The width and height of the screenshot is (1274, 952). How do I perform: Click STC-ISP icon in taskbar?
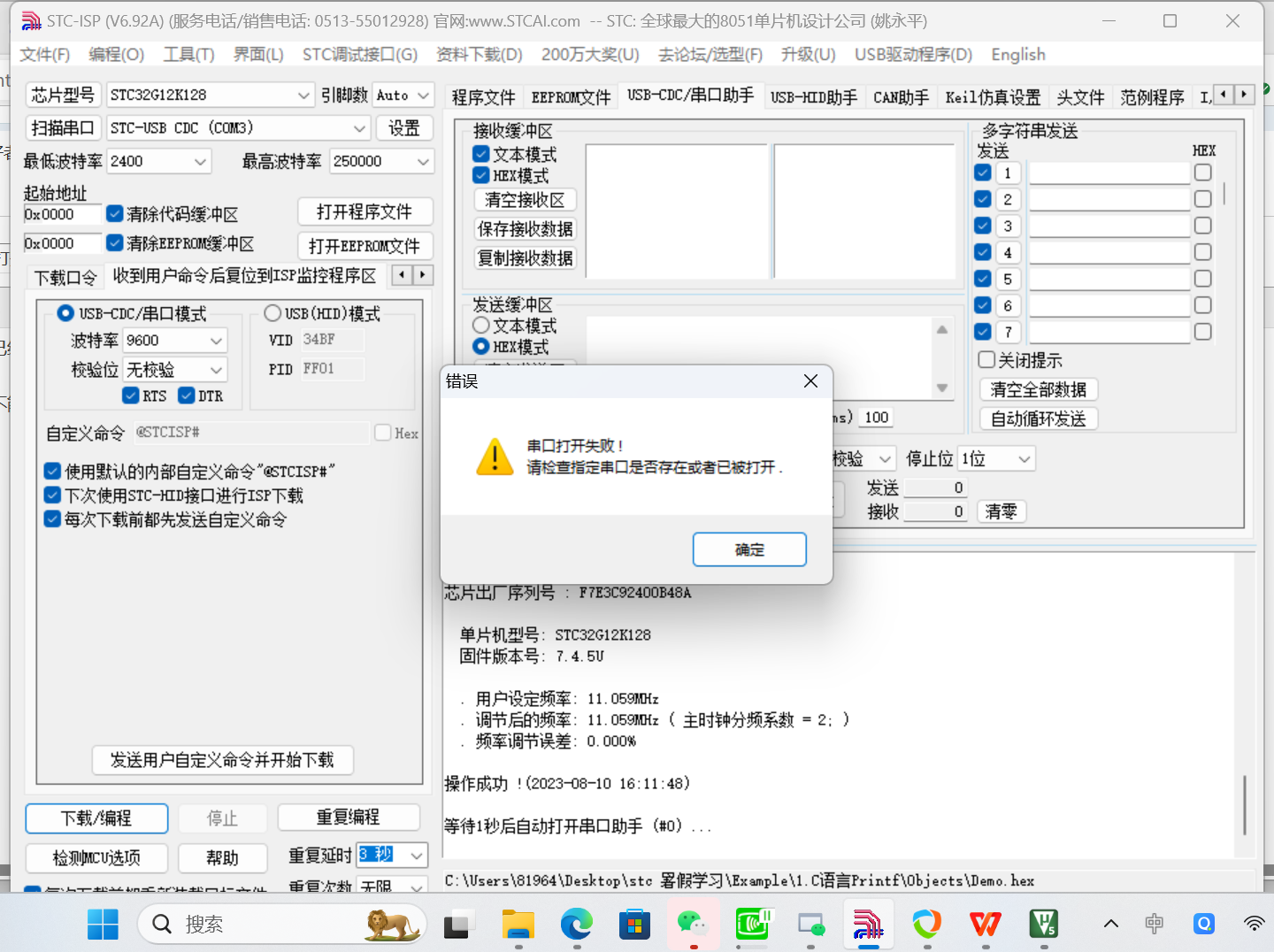pyautogui.click(x=869, y=925)
